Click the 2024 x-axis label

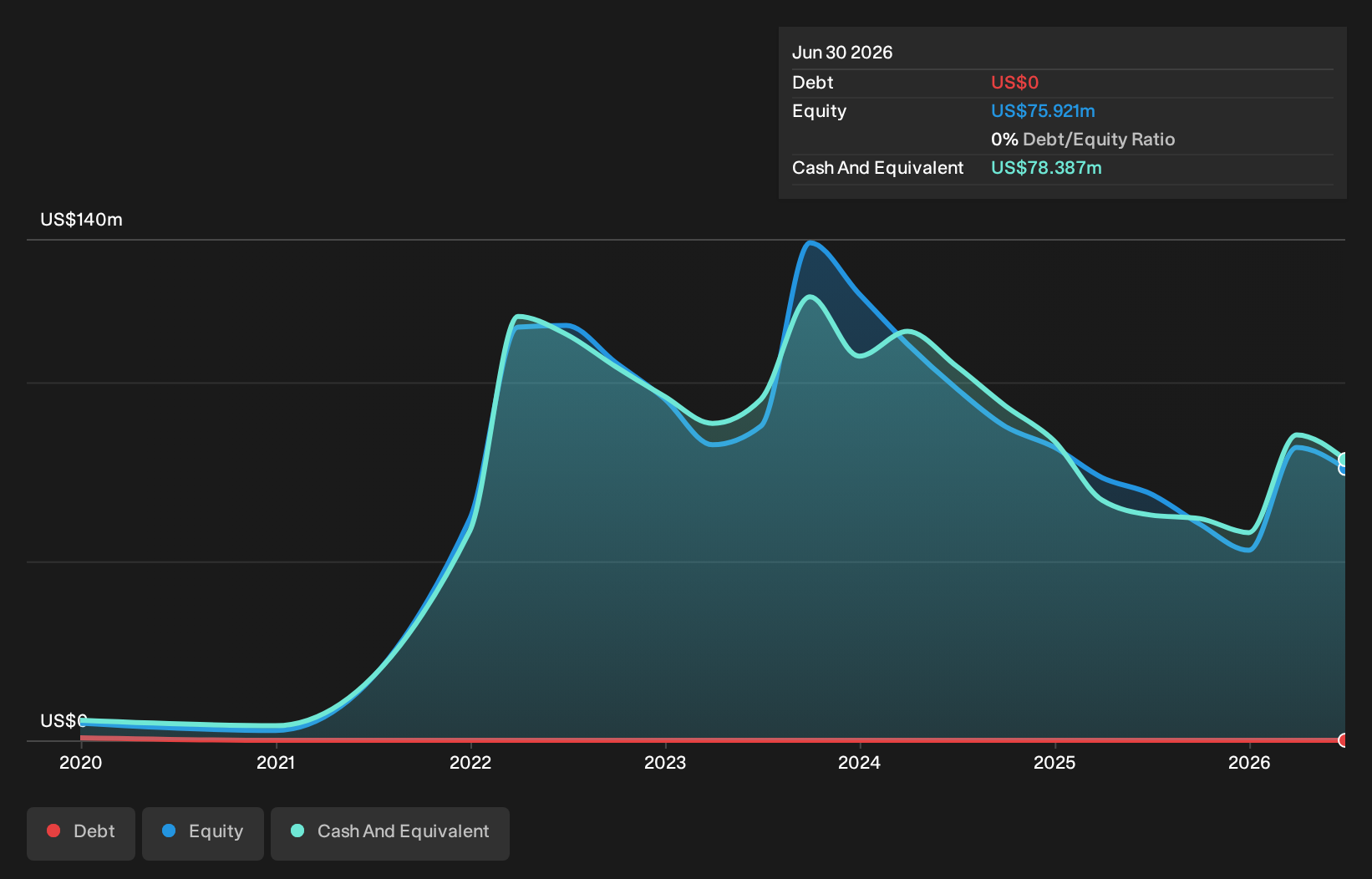point(860,762)
